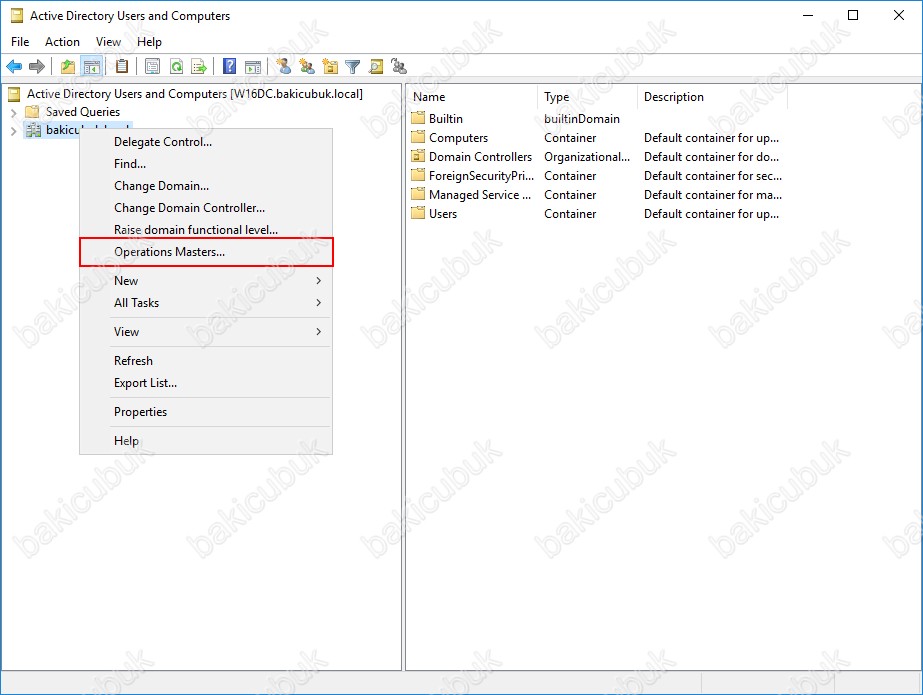
Task: Create a new user with toolbar icon
Action: tap(284, 66)
